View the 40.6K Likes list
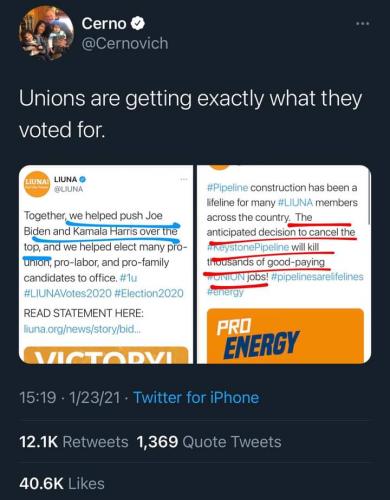This screenshot has width=390, height=500. coord(62,484)
